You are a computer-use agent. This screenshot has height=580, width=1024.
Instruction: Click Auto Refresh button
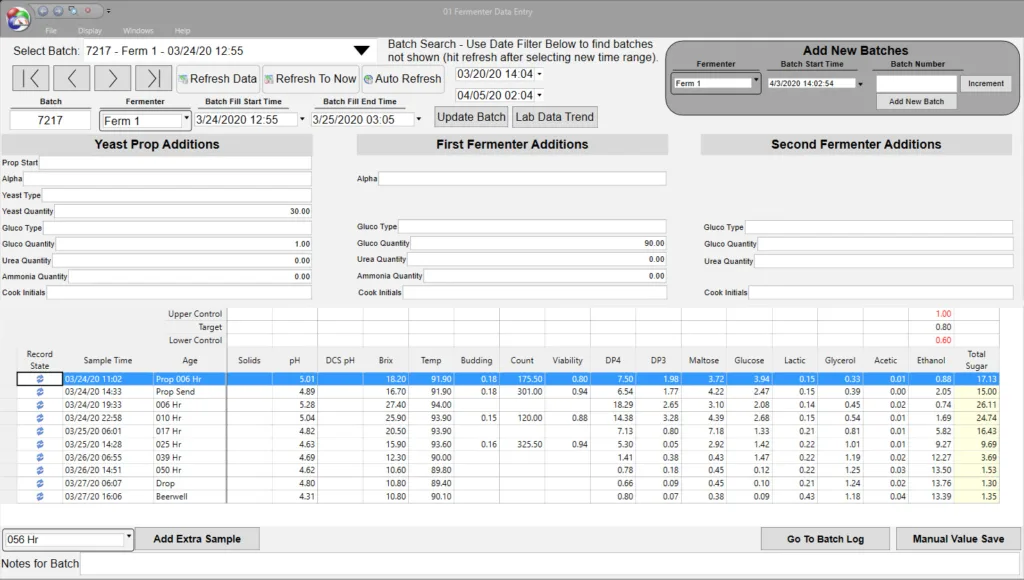click(x=403, y=79)
